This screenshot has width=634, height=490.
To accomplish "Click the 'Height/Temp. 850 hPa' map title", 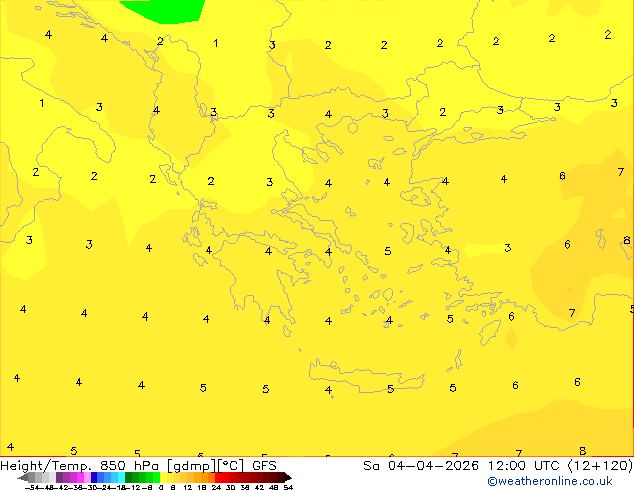I will tap(79, 466).
